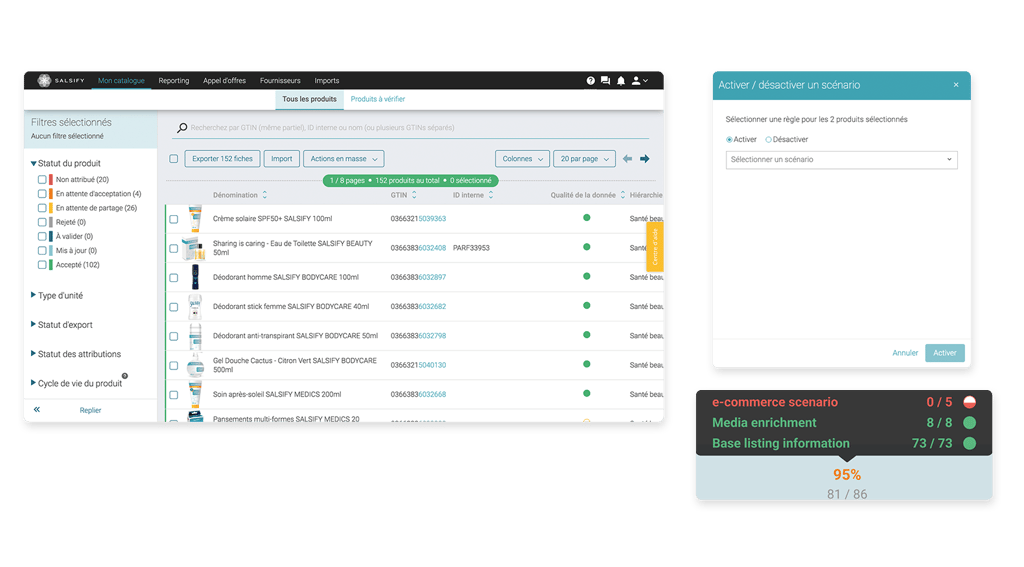The image size is (1024, 567).
Task: Open the chat messages icon
Action: [605, 80]
